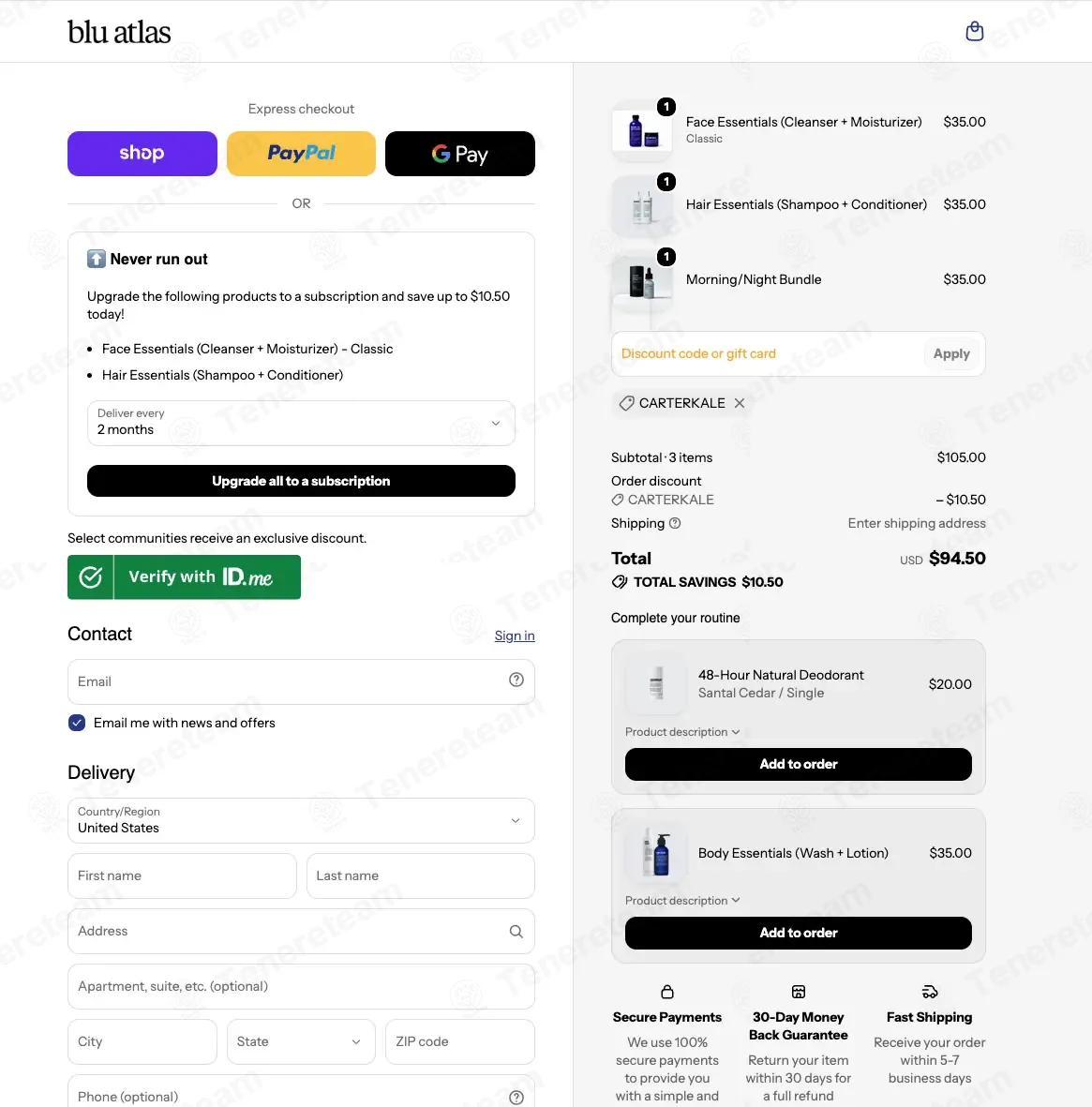This screenshot has height=1107, width=1092.
Task: Click the Face Essentials product thumbnail
Action: (642, 130)
